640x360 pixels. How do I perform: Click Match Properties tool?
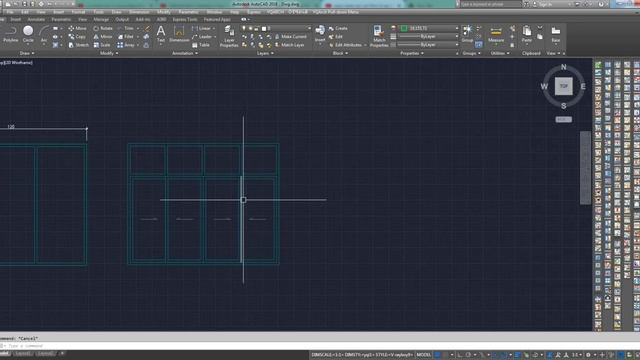pyautogui.click(x=379, y=36)
